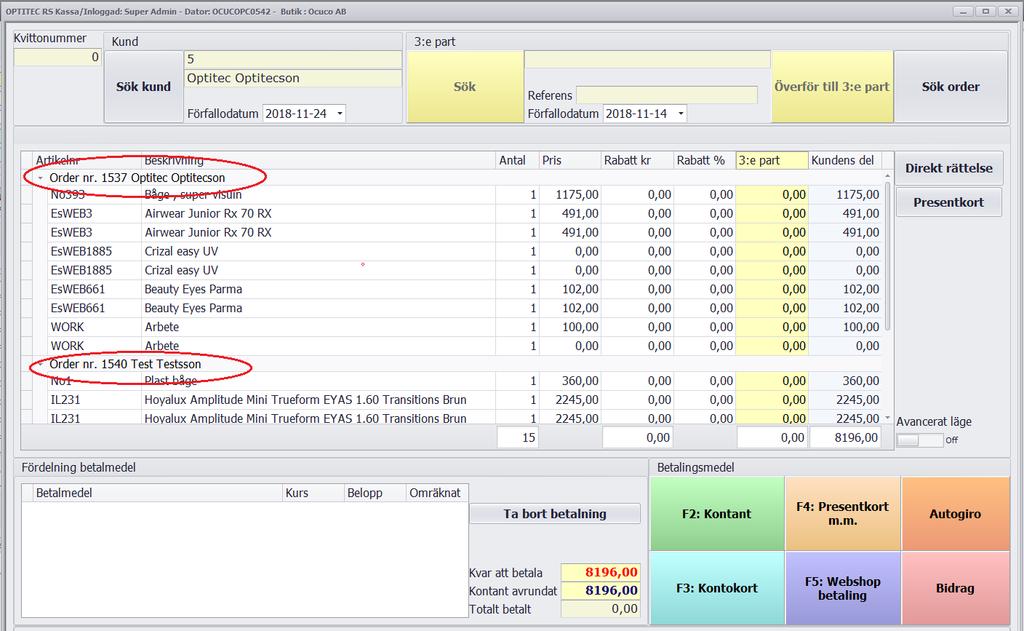The height and width of the screenshot is (631, 1024).
Task: Click the order list vertical scrollbar thumb
Action: pyautogui.click(x=888, y=256)
